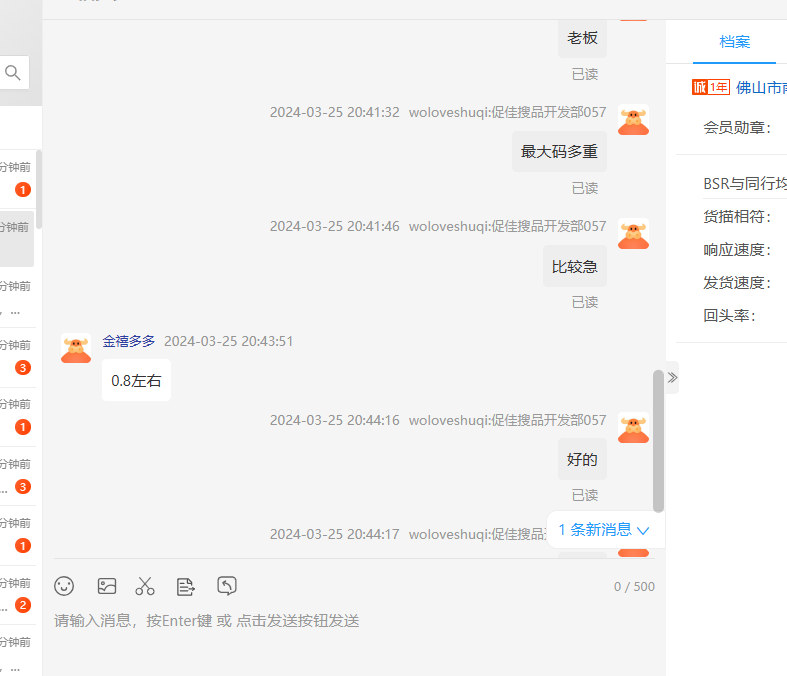Open the quick reply phrases icon
This screenshot has height=676, width=787.
pos(186,586)
